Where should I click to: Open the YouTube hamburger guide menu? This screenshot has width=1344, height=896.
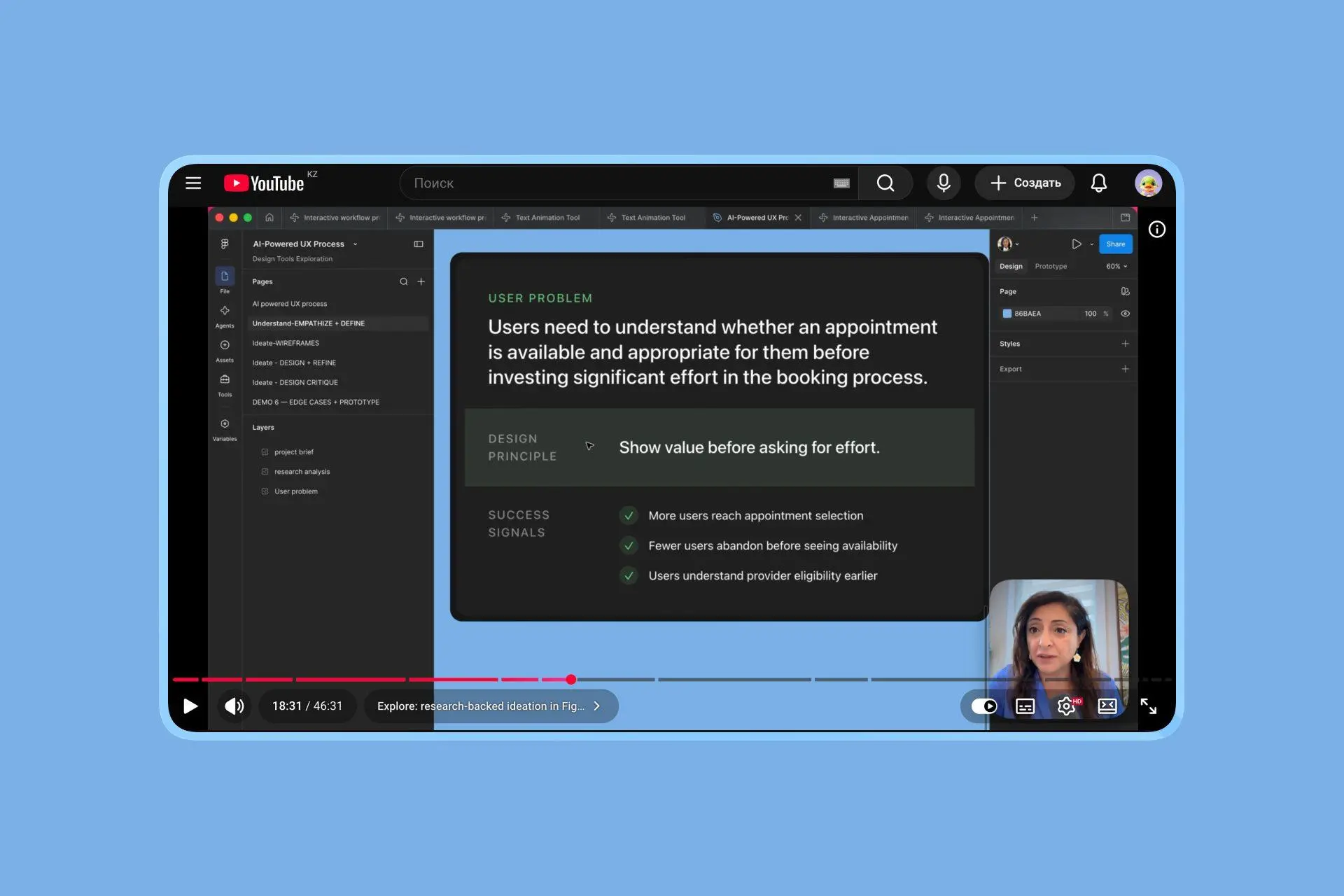point(193,183)
